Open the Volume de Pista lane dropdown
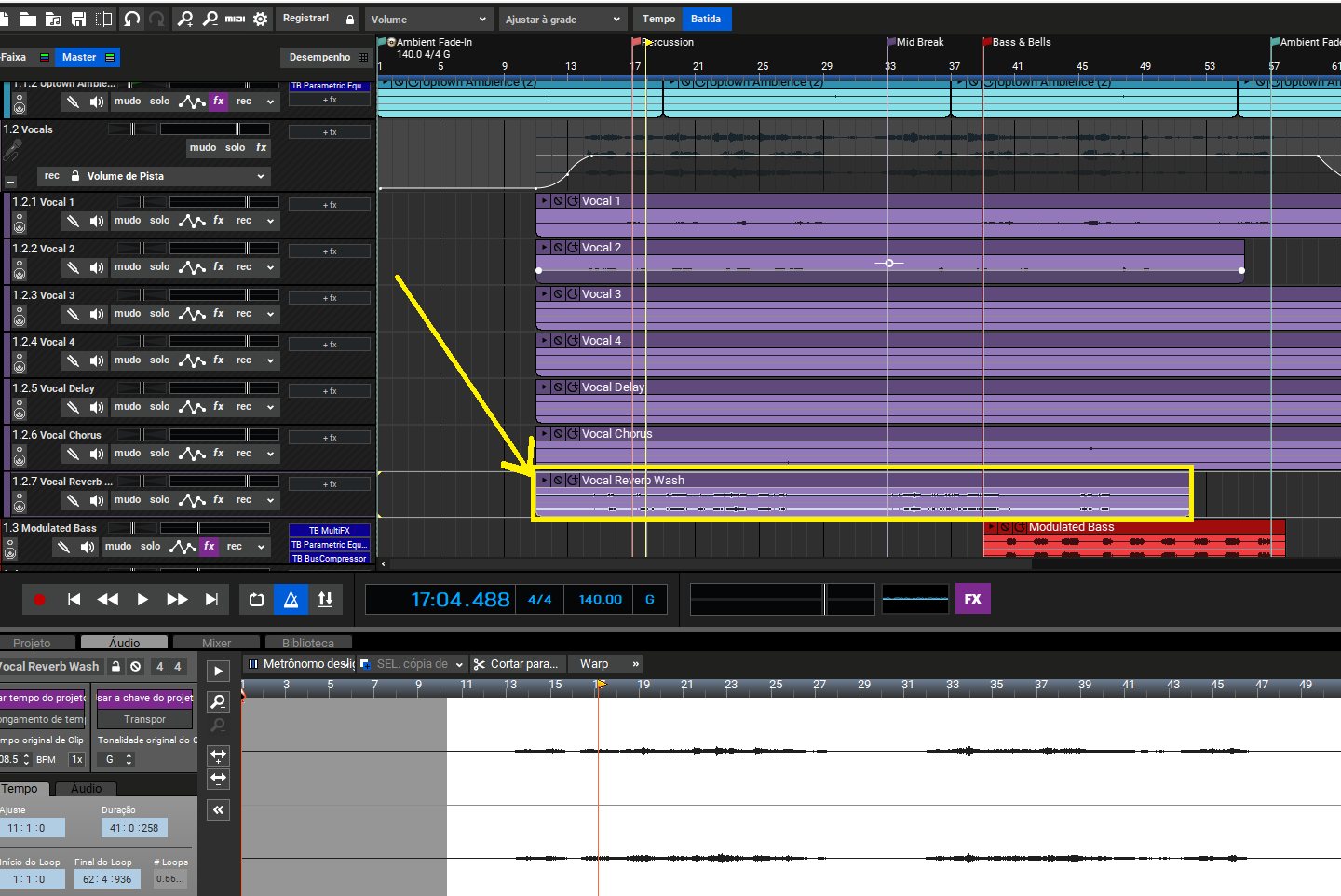 154,176
